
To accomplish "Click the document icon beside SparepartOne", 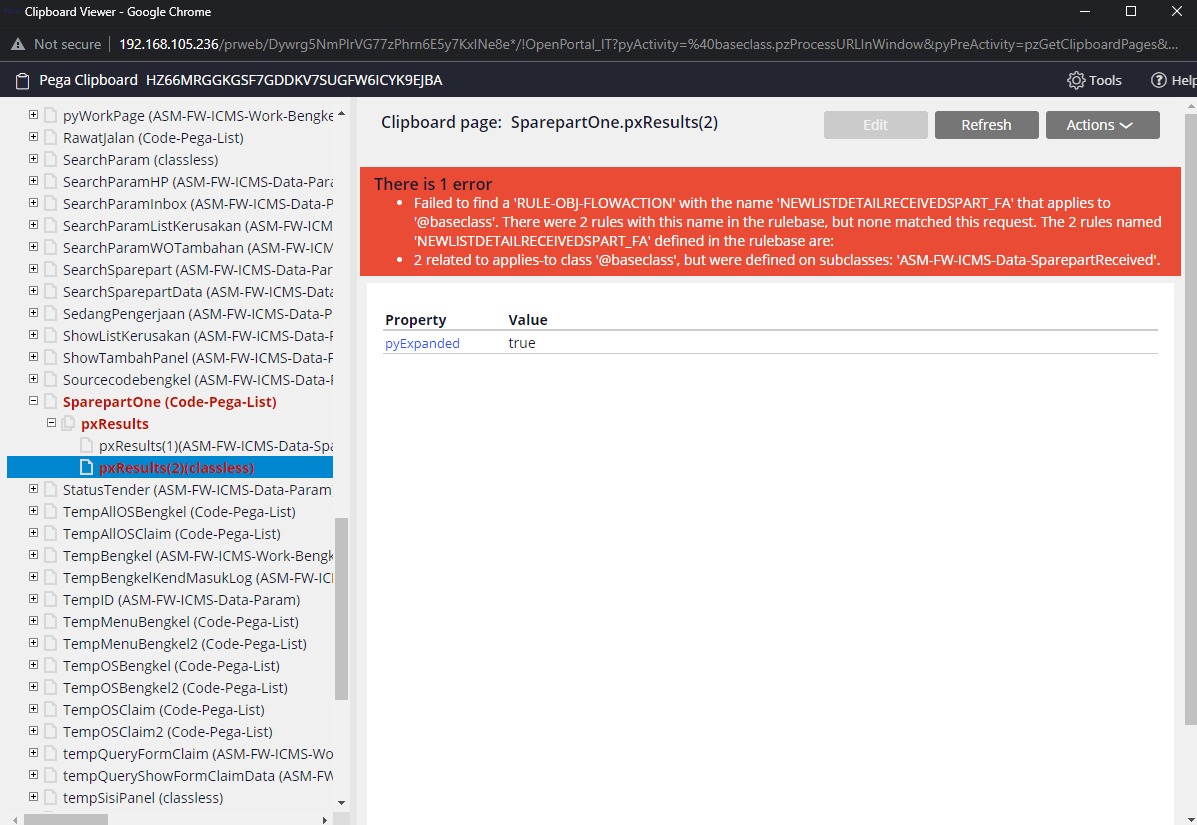I will [48, 401].
